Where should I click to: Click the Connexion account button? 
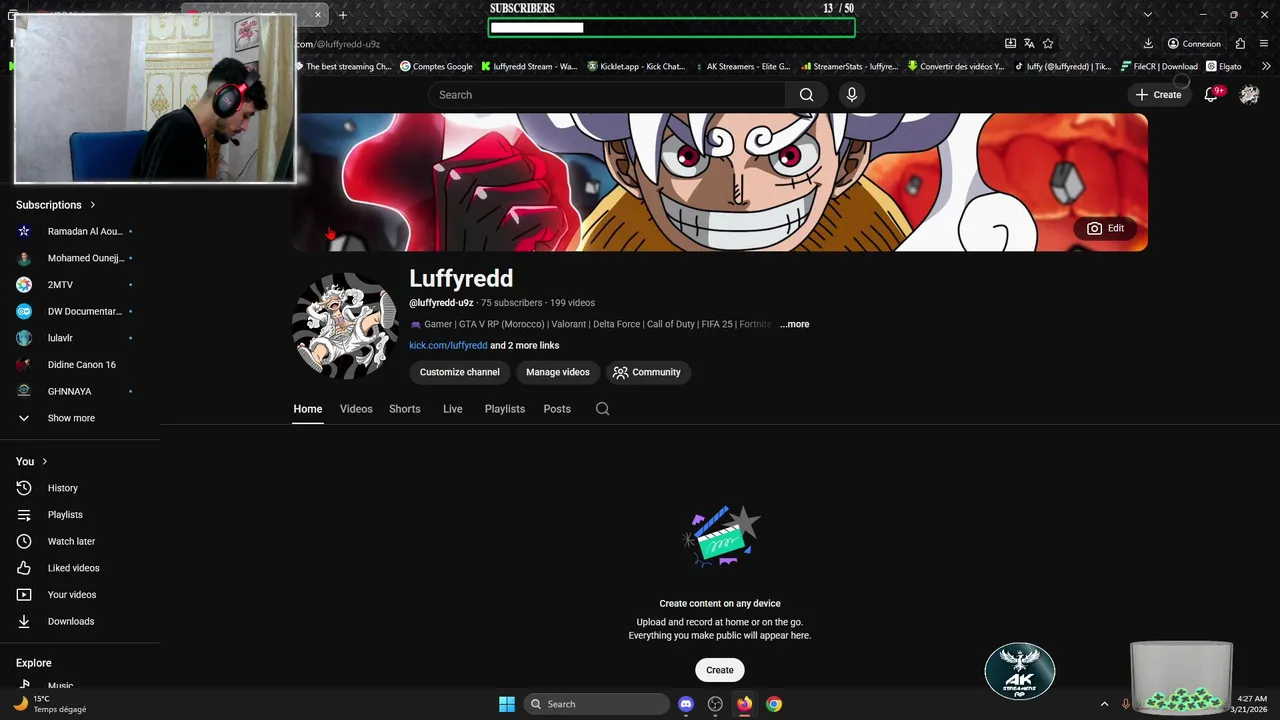(1194, 44)
